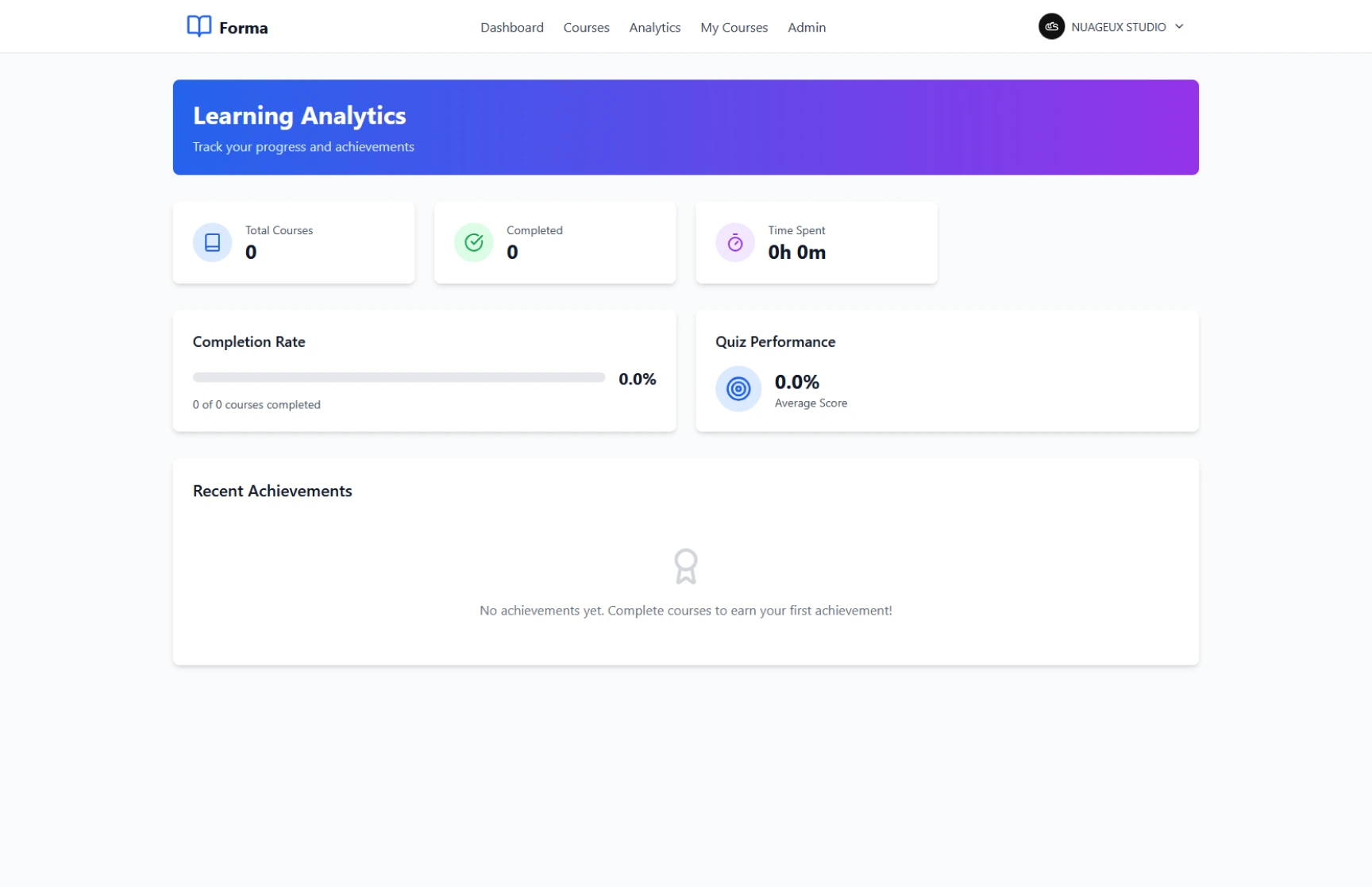Open the Admin page link

(x=806, y=27)
